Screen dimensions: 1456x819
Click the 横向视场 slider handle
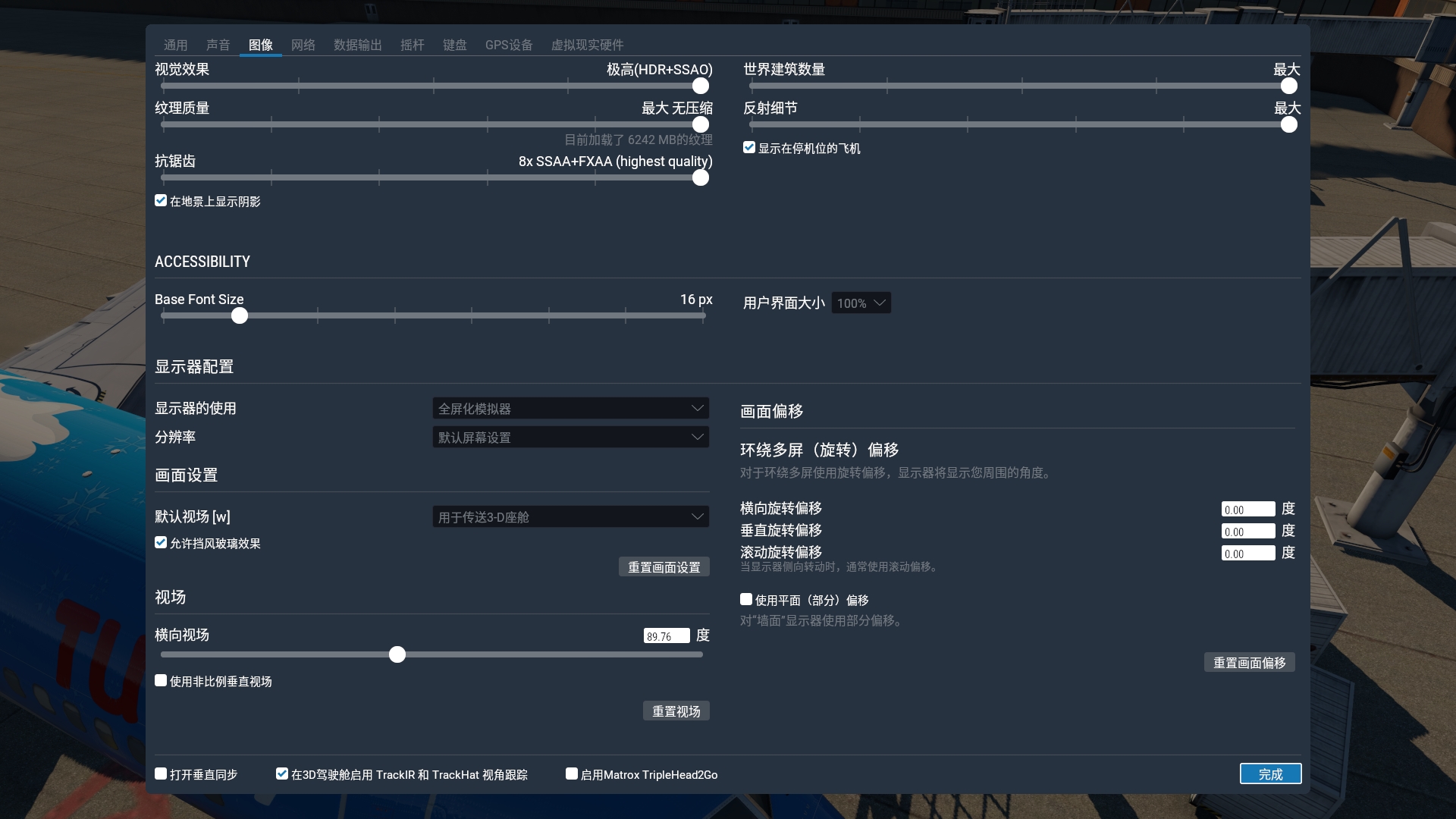point(397,654)
